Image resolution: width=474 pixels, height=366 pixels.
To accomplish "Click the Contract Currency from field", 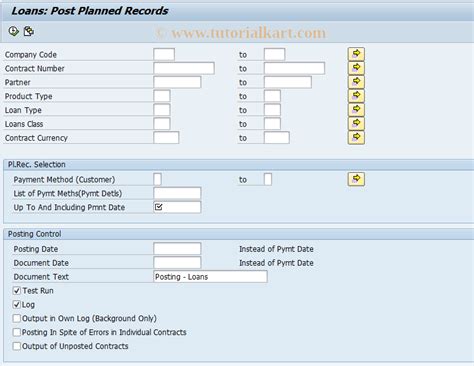I will (x=166, y=138).
